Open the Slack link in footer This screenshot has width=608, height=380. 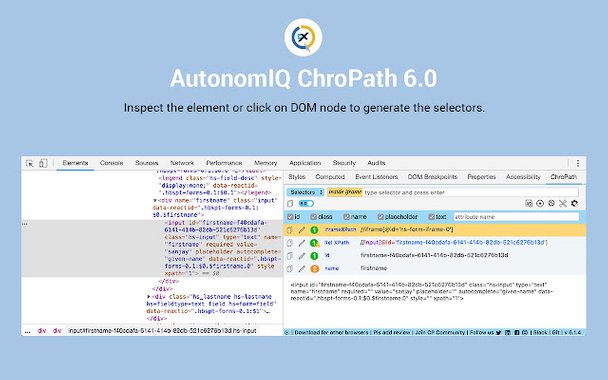(540, 333)
